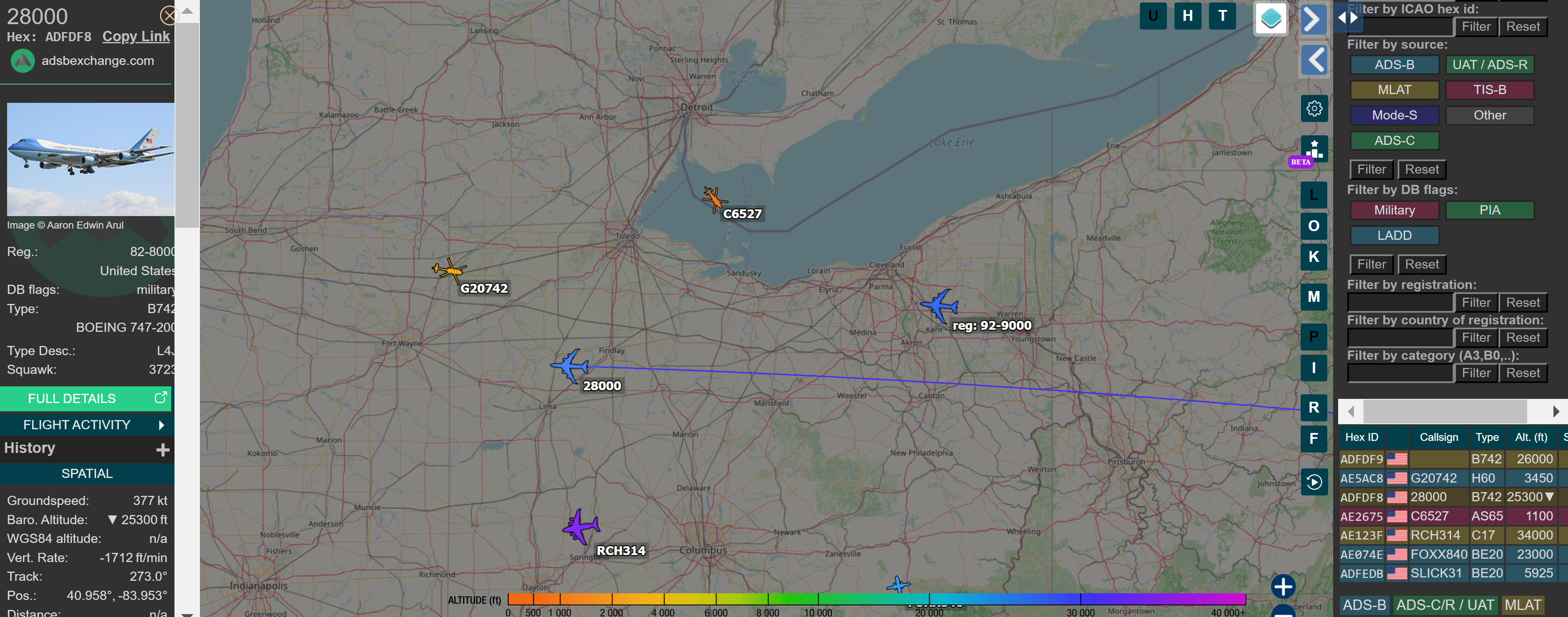Toggle the I map button
The image size is (1568, 617).
(x=1314, y=368)
